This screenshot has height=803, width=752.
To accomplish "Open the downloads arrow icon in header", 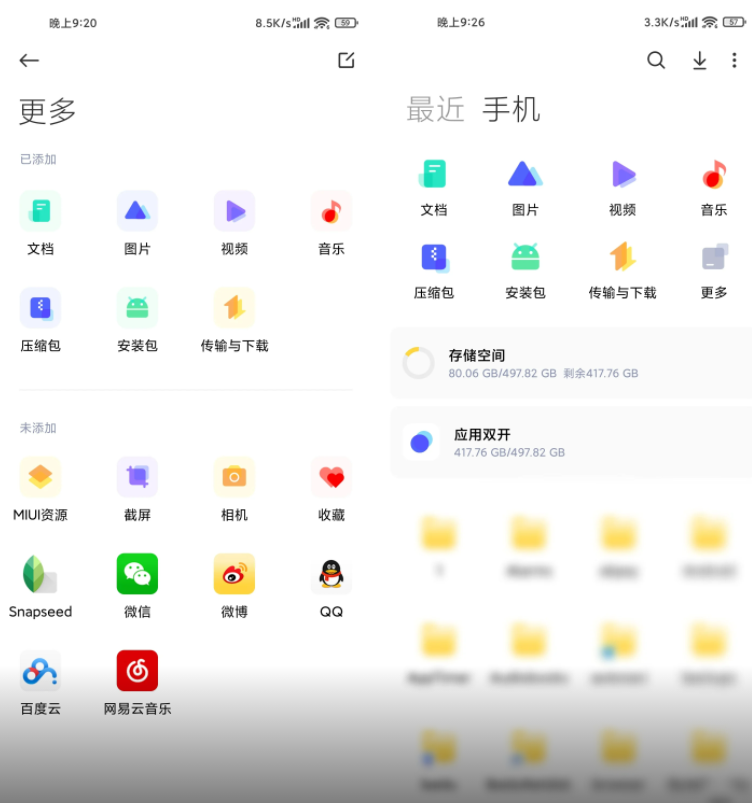I will tap(700, 61).
